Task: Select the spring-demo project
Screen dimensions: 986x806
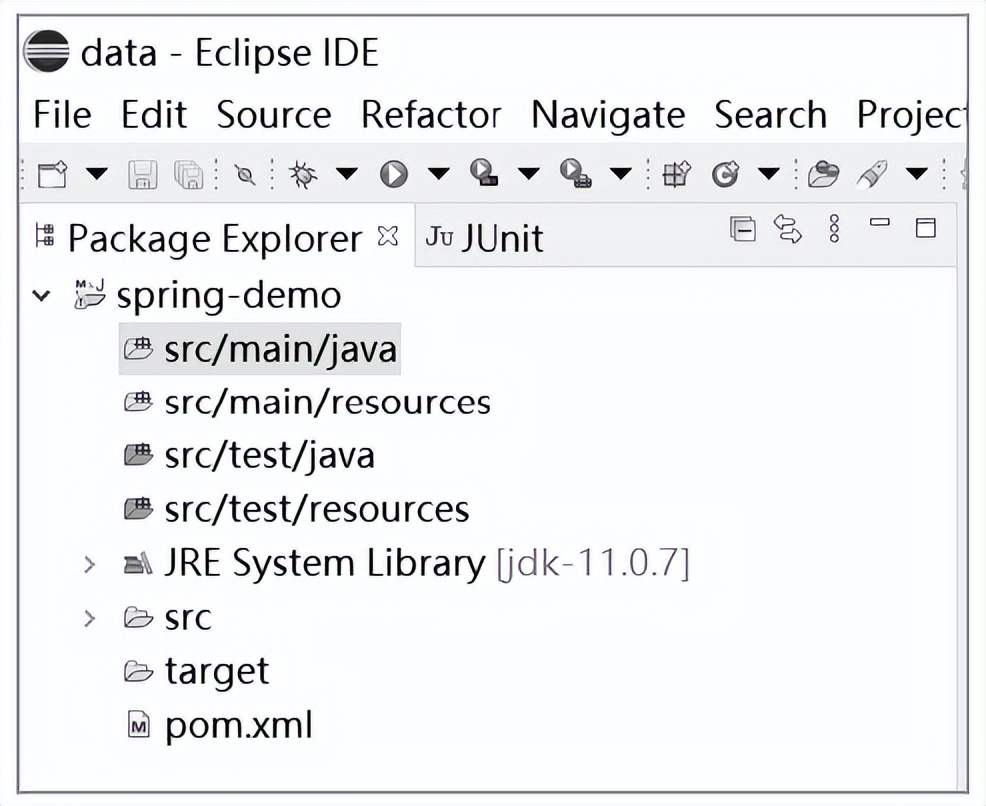Action: point(229,296)
